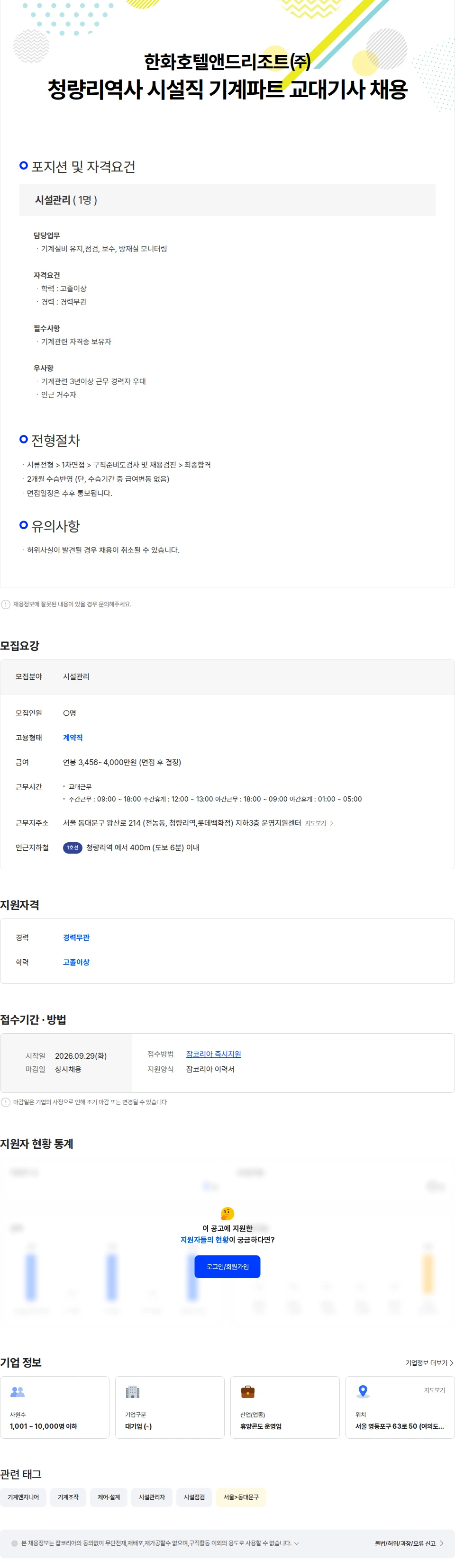This screenshot has height=1568, width=455.
Task: Open the 잡코리아 즉시지원 link
Action: tap(213, 1054)
